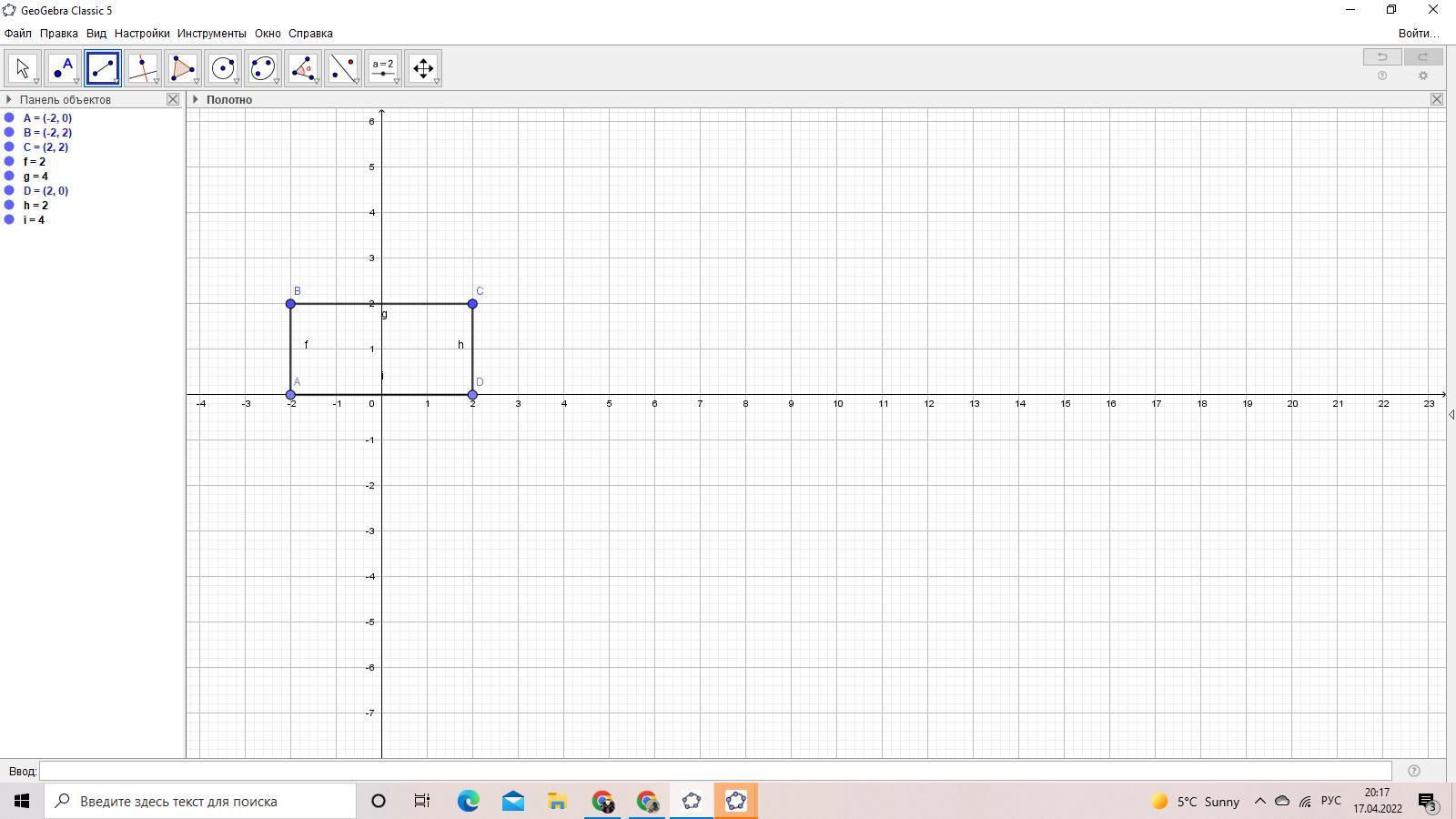Viewport: 1456px width, 819px height.
Task: Select the Point tool
Action: [x=63, y=68]
